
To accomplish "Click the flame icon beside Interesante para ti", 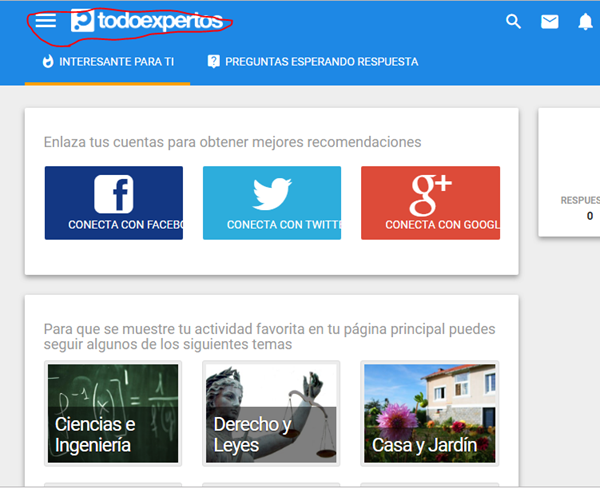I will 48,61.
